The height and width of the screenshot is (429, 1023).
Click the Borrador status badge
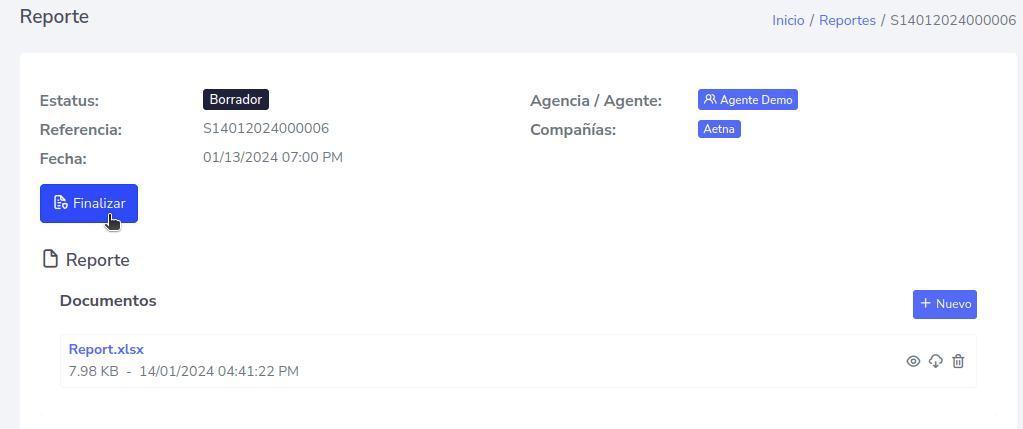[x=236, y=100]
